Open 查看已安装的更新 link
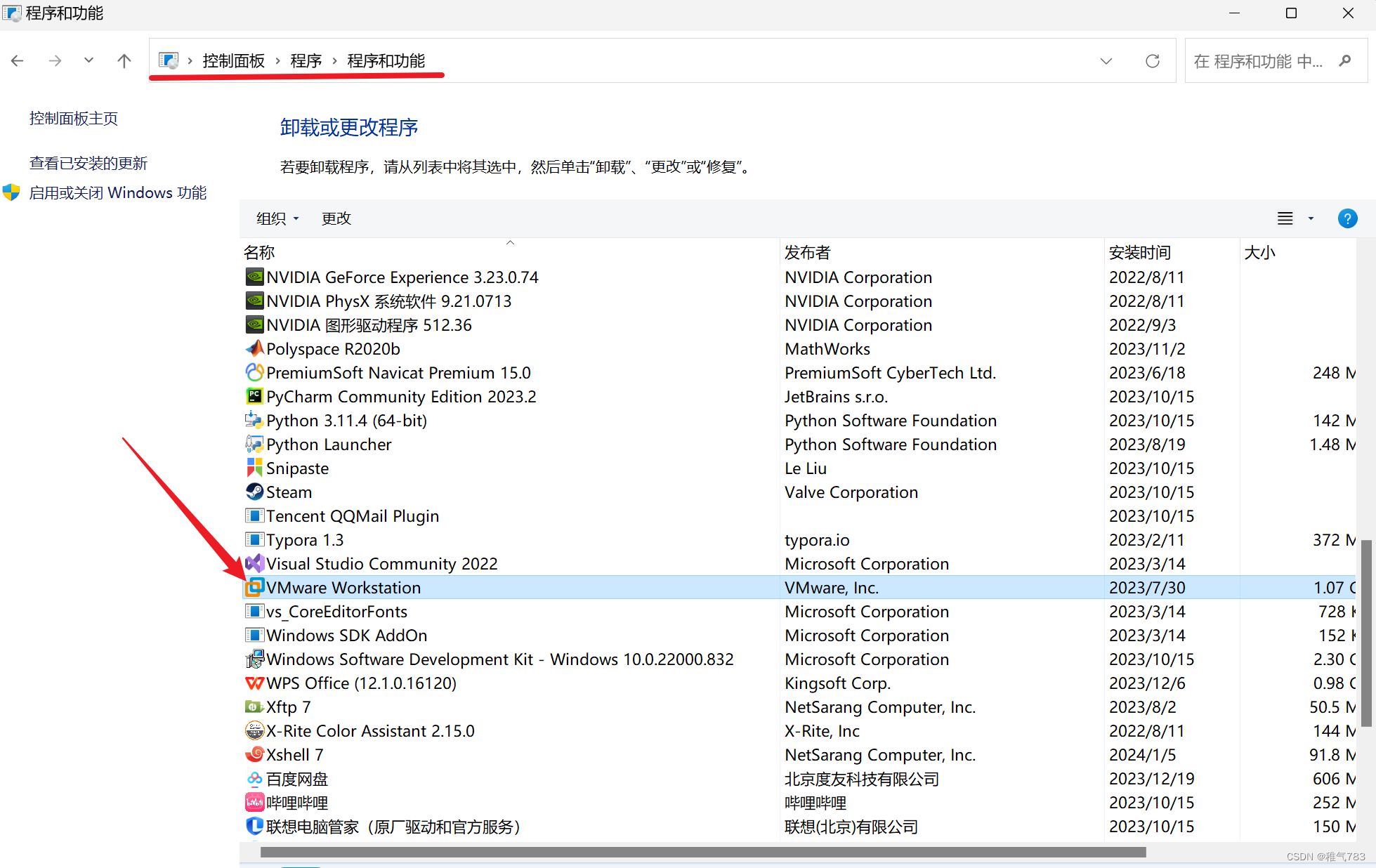 (x=89, y=163)
